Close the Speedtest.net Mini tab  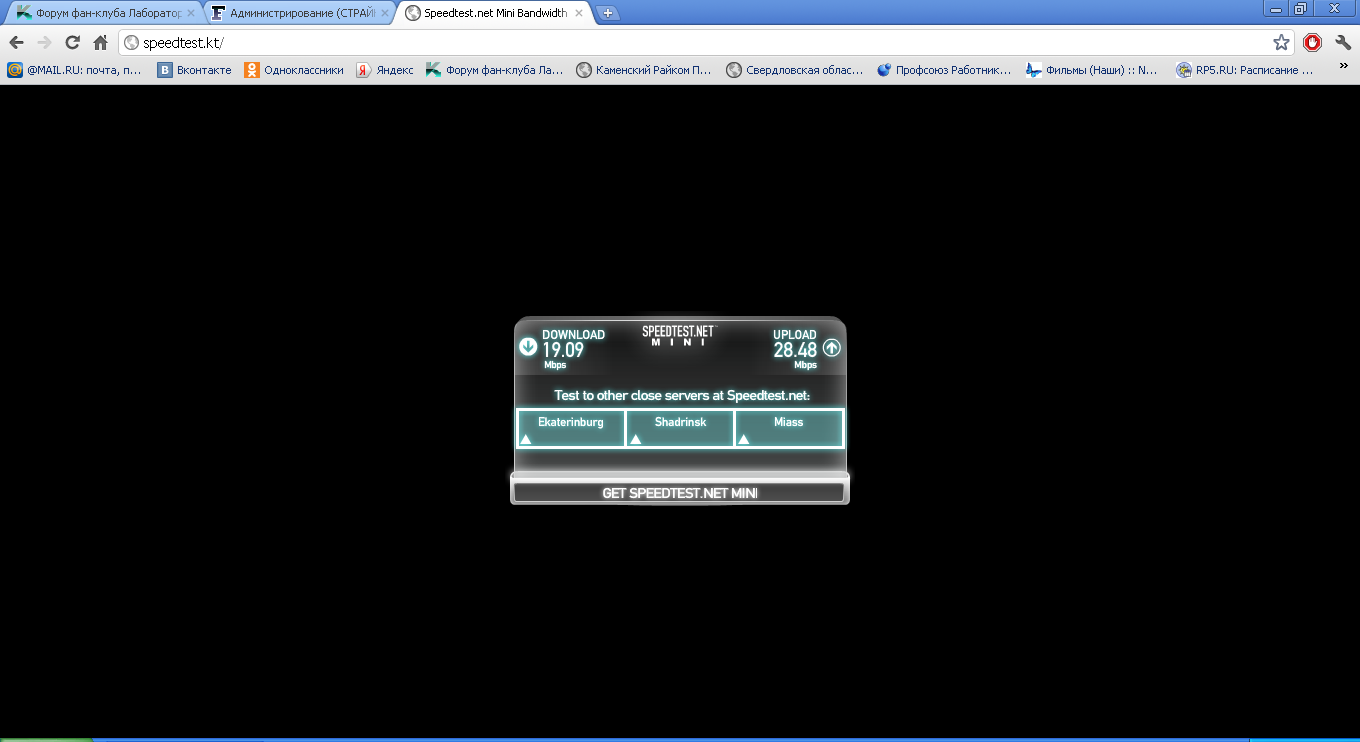point(579,14)
